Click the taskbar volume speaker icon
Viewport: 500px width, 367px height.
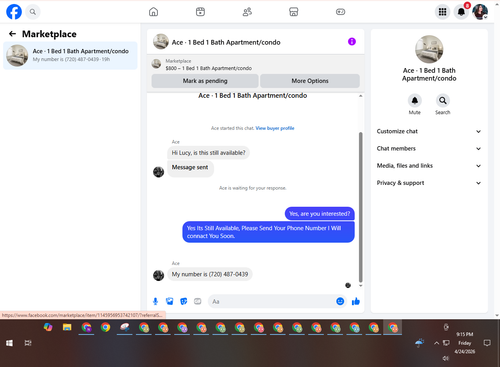[x=445, y=358]
